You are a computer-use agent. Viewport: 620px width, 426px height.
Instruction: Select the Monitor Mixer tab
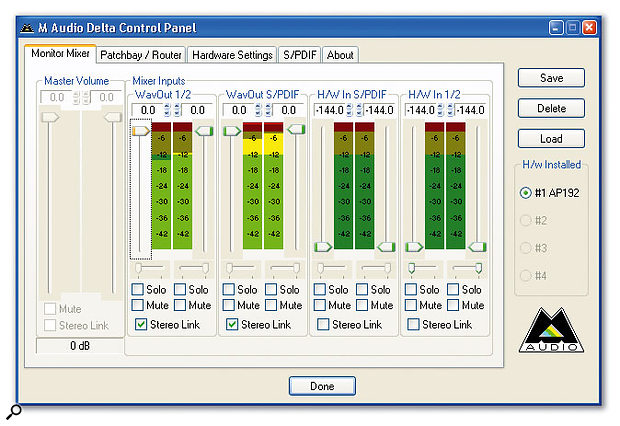pos(60,53)
